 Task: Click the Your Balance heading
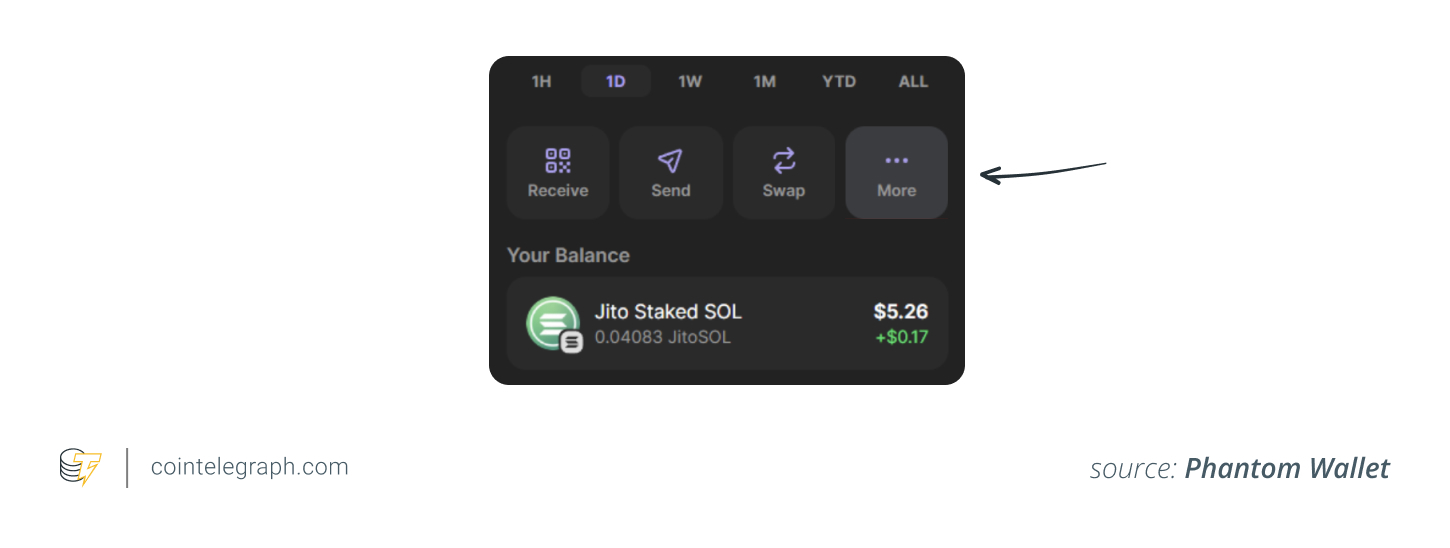click(568, 255)
